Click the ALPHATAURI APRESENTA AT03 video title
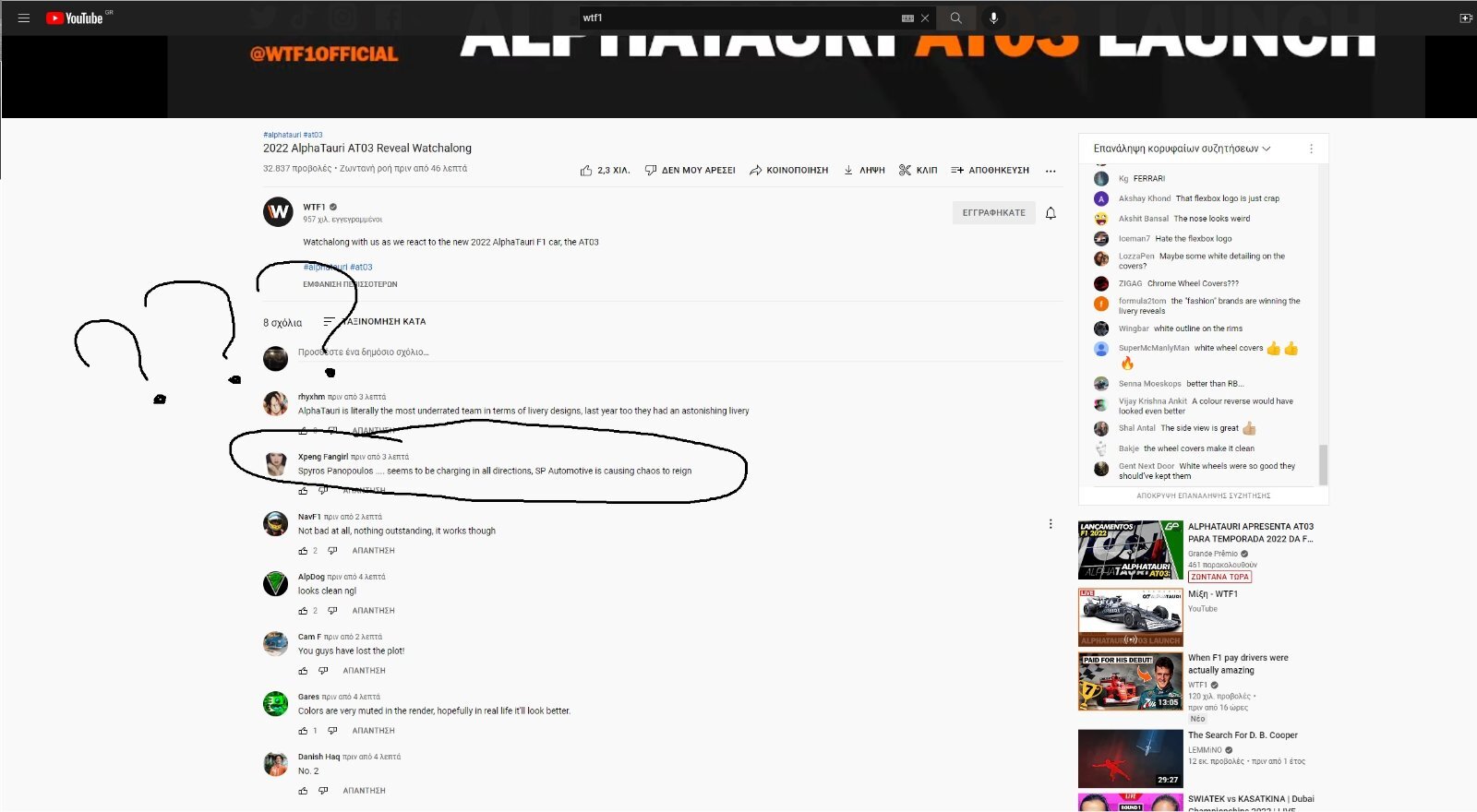 click(1251, 532)
